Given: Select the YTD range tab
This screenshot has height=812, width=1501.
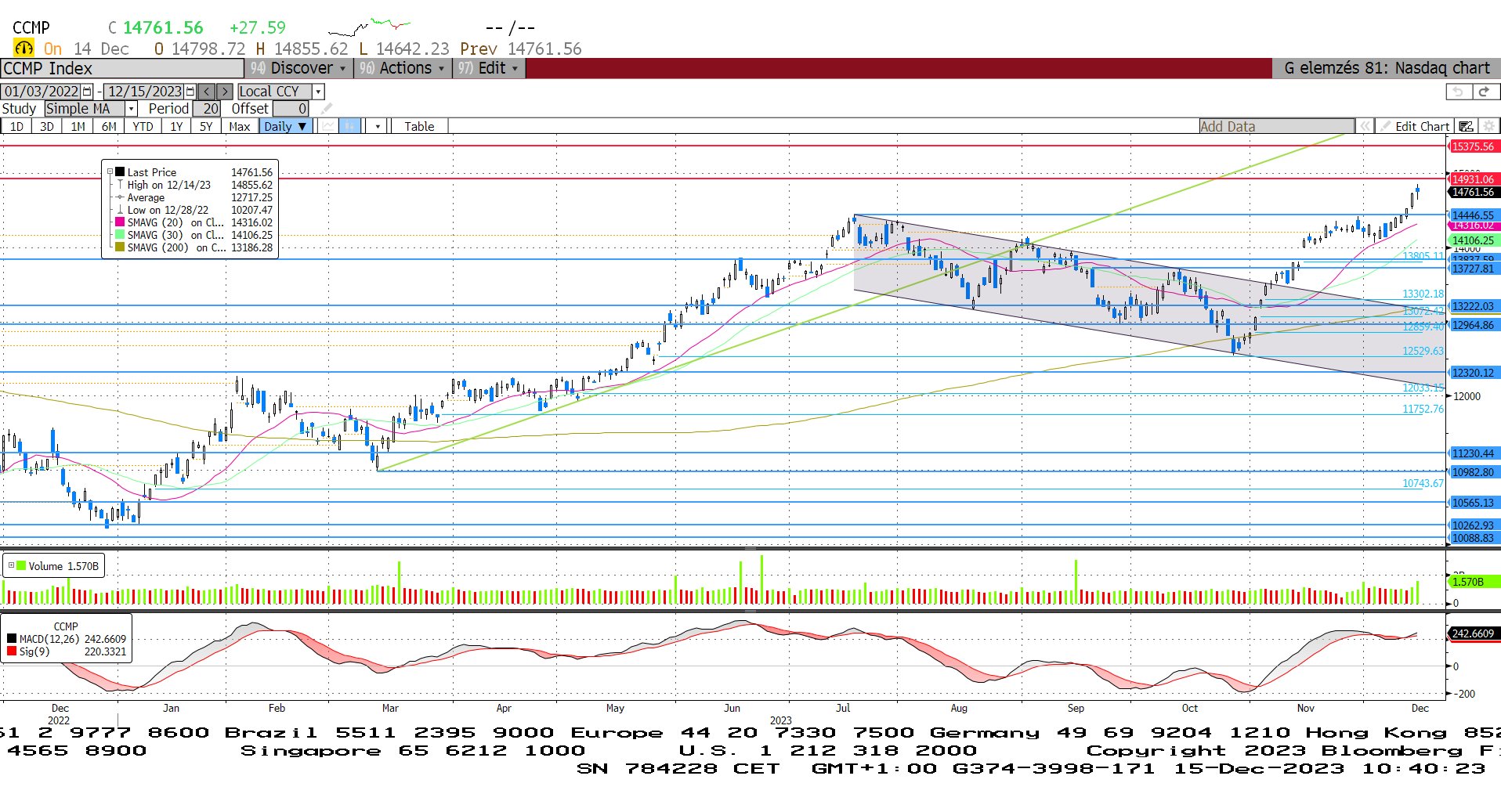Looking at the screenshot, I should point(143,126).
